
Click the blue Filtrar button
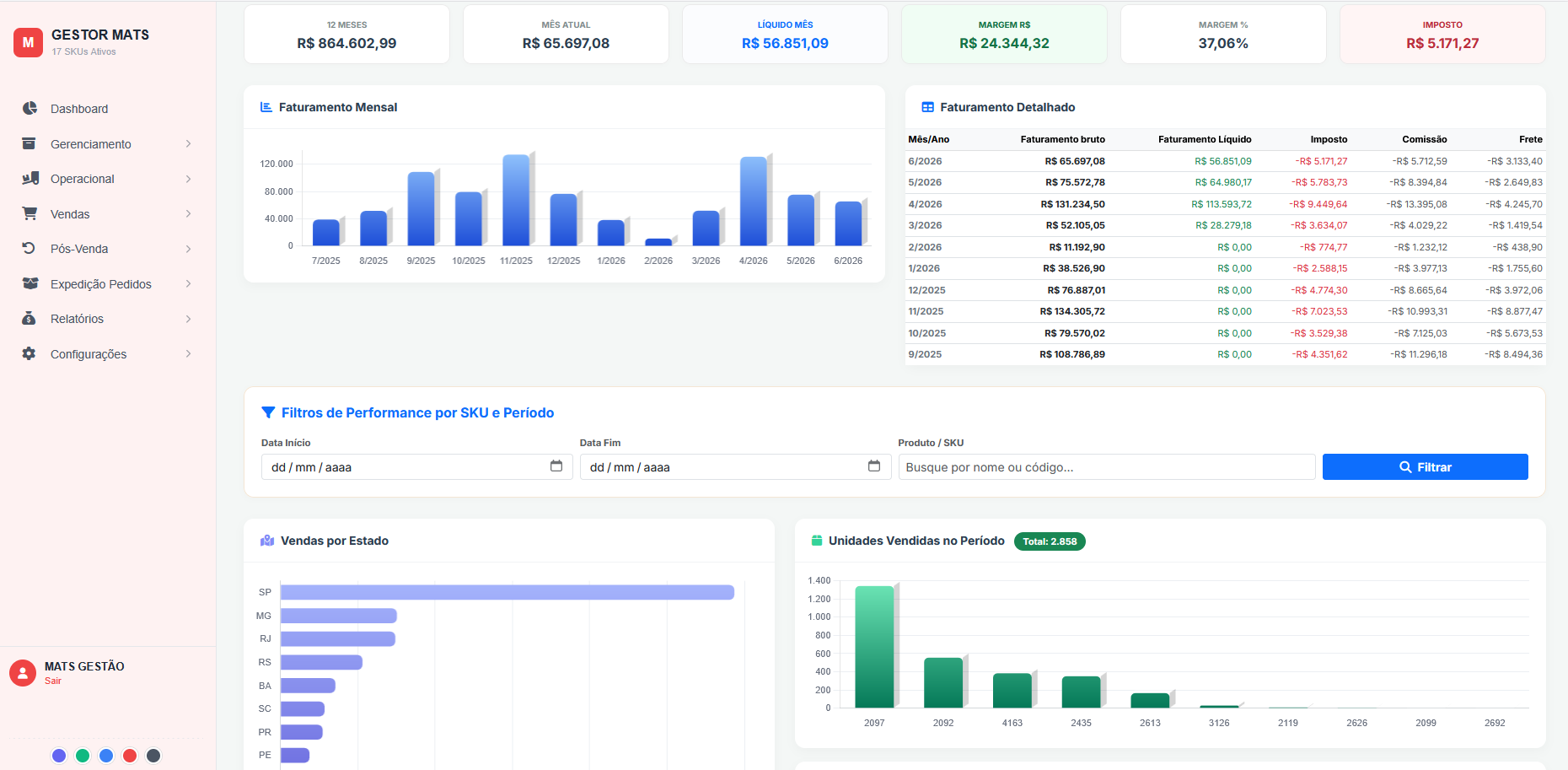[x=1425, y=467]
